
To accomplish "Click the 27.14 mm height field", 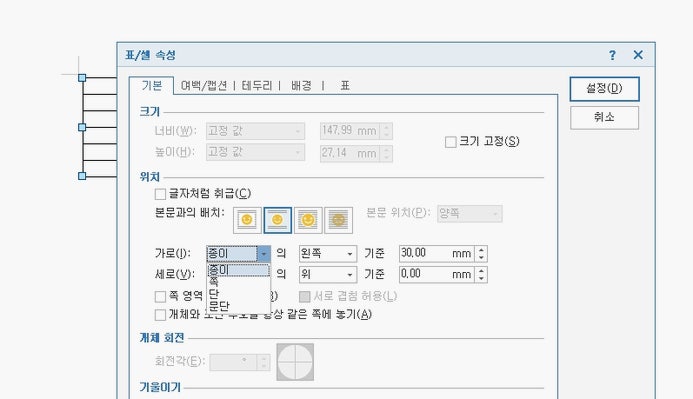I will 350,153.
